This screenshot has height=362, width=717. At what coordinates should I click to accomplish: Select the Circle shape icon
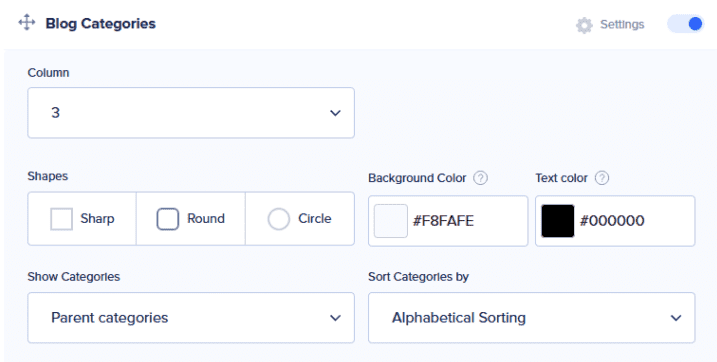click(x=278, y=219)
